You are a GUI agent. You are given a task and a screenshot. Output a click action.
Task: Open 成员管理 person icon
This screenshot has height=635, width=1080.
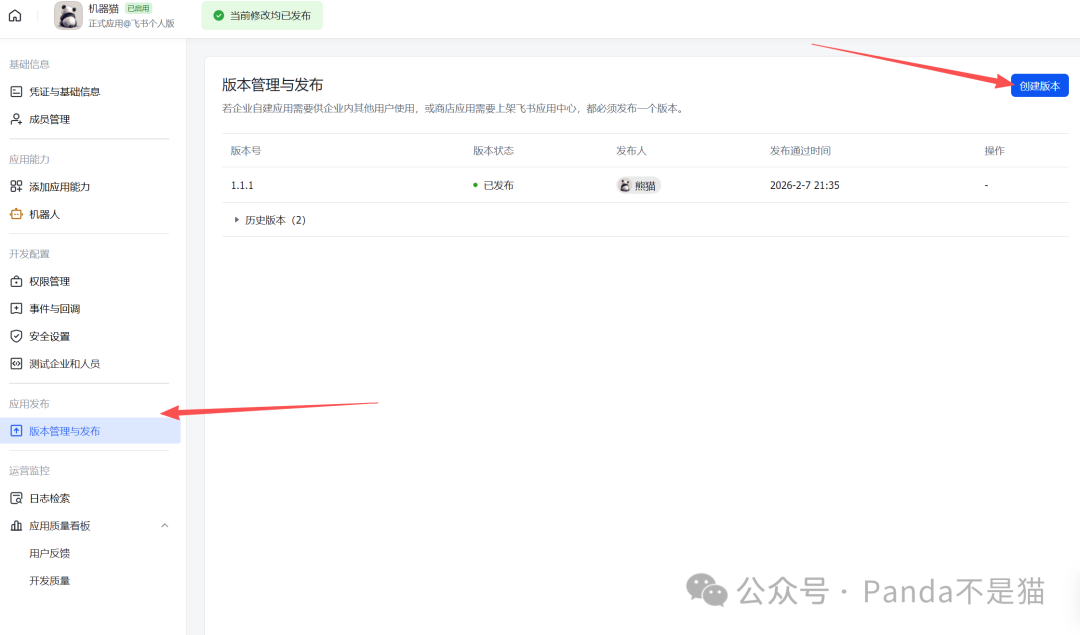(17, 119)
